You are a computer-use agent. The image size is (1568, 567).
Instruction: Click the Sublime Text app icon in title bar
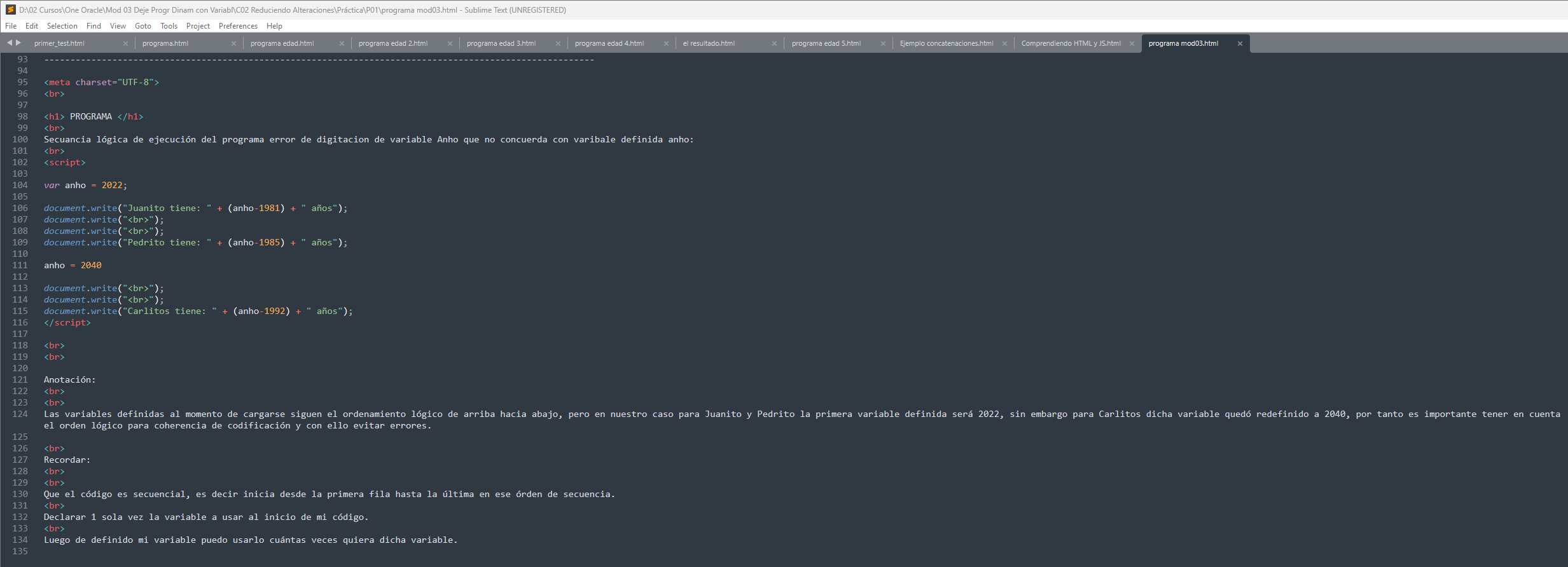10,10
